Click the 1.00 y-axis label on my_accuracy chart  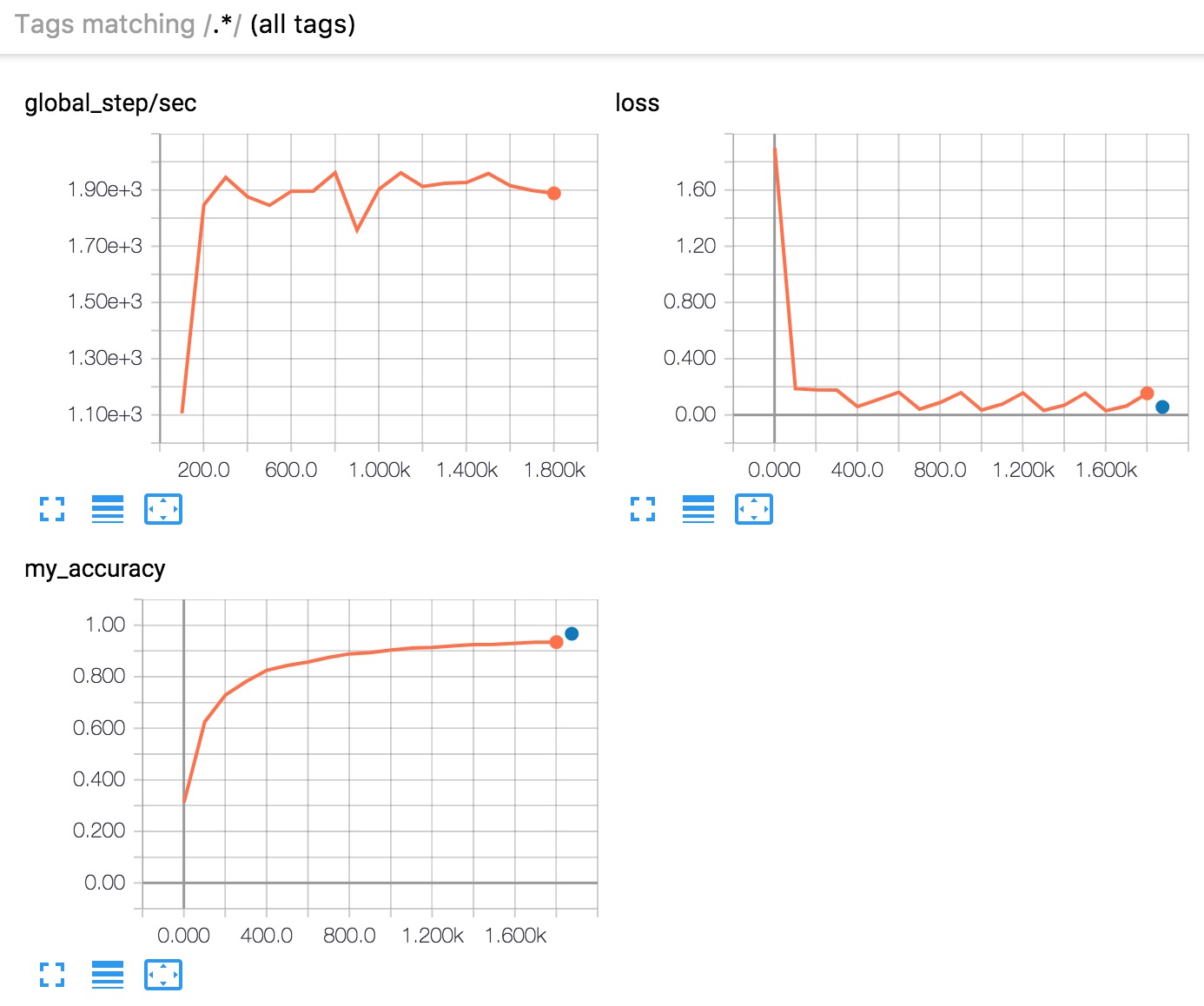[x=105, y=625]
